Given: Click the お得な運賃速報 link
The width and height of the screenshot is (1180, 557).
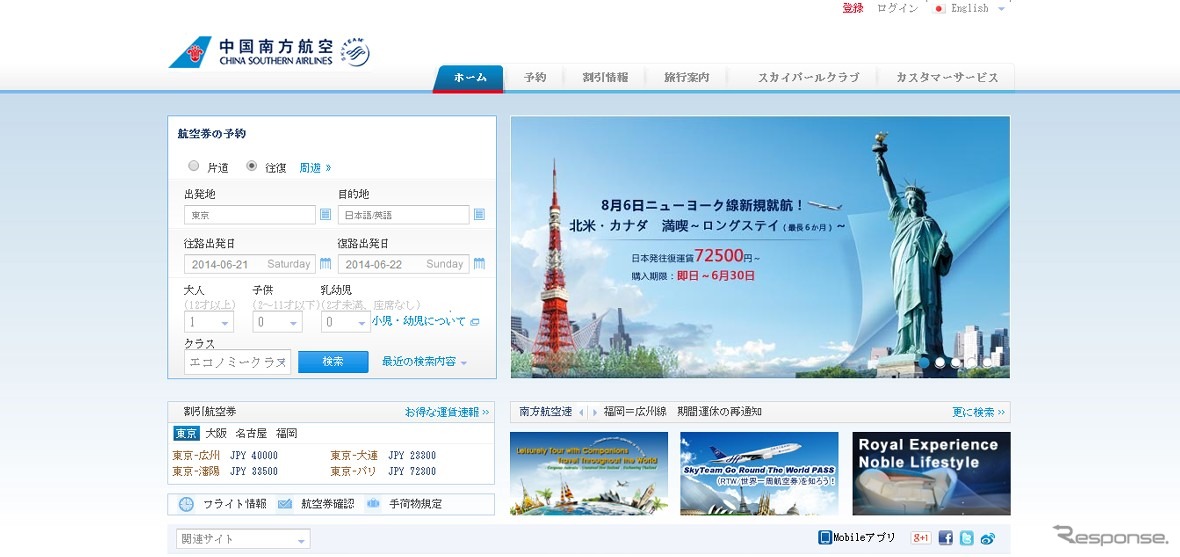Looking at the screenshot, I should click(447, 412).
